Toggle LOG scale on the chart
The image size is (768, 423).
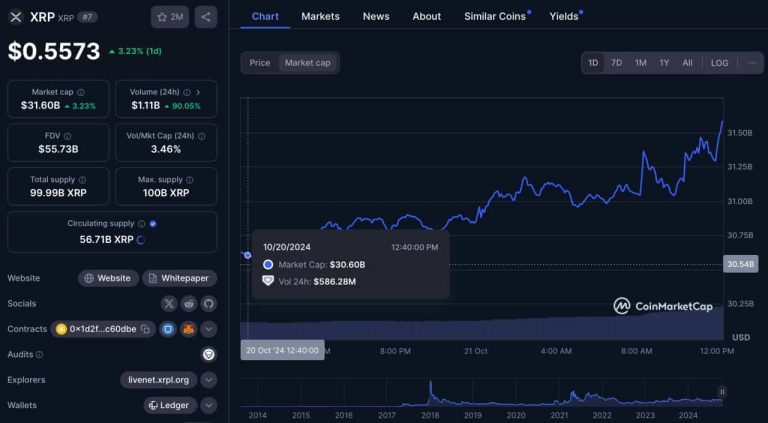[720, 63]
